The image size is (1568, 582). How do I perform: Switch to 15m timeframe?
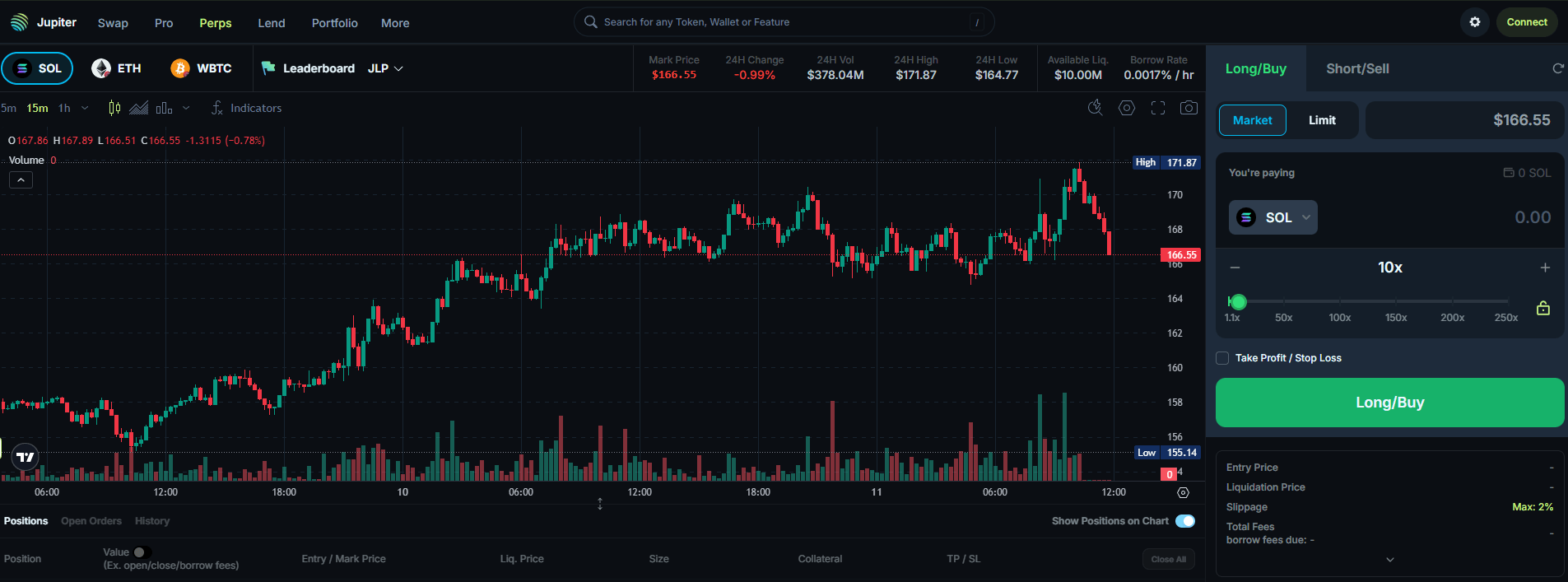pyautogui.click(x=37, y=108)
